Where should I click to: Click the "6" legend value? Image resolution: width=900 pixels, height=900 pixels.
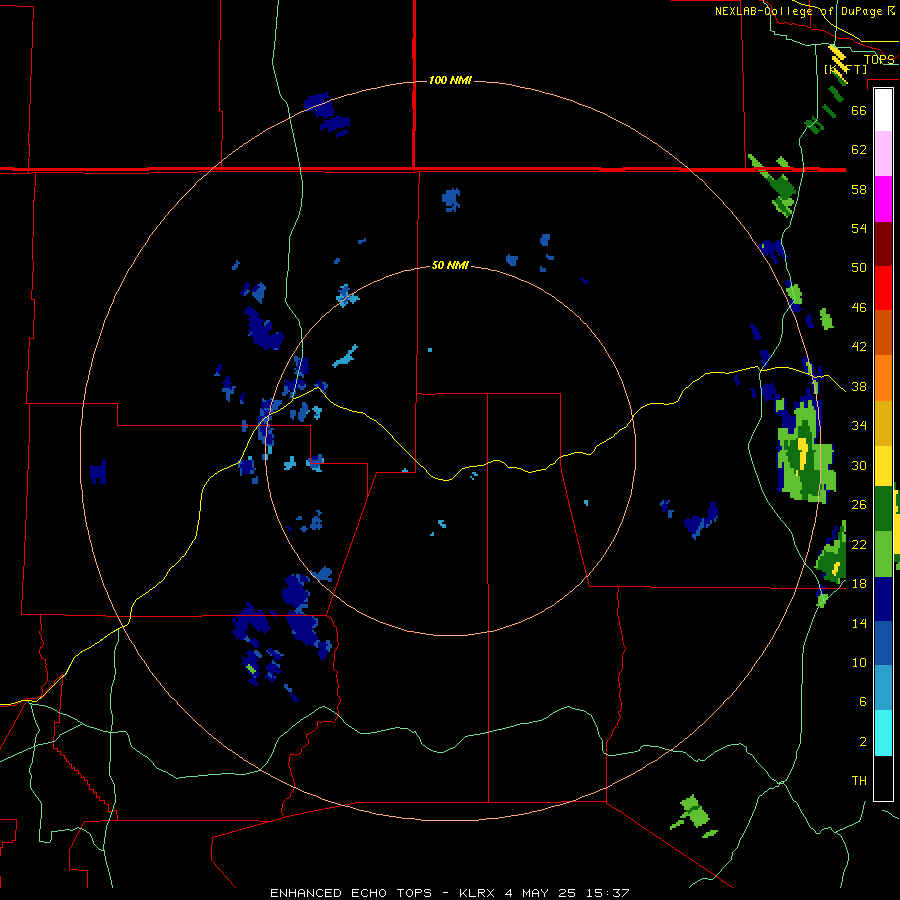coord(863,702)
